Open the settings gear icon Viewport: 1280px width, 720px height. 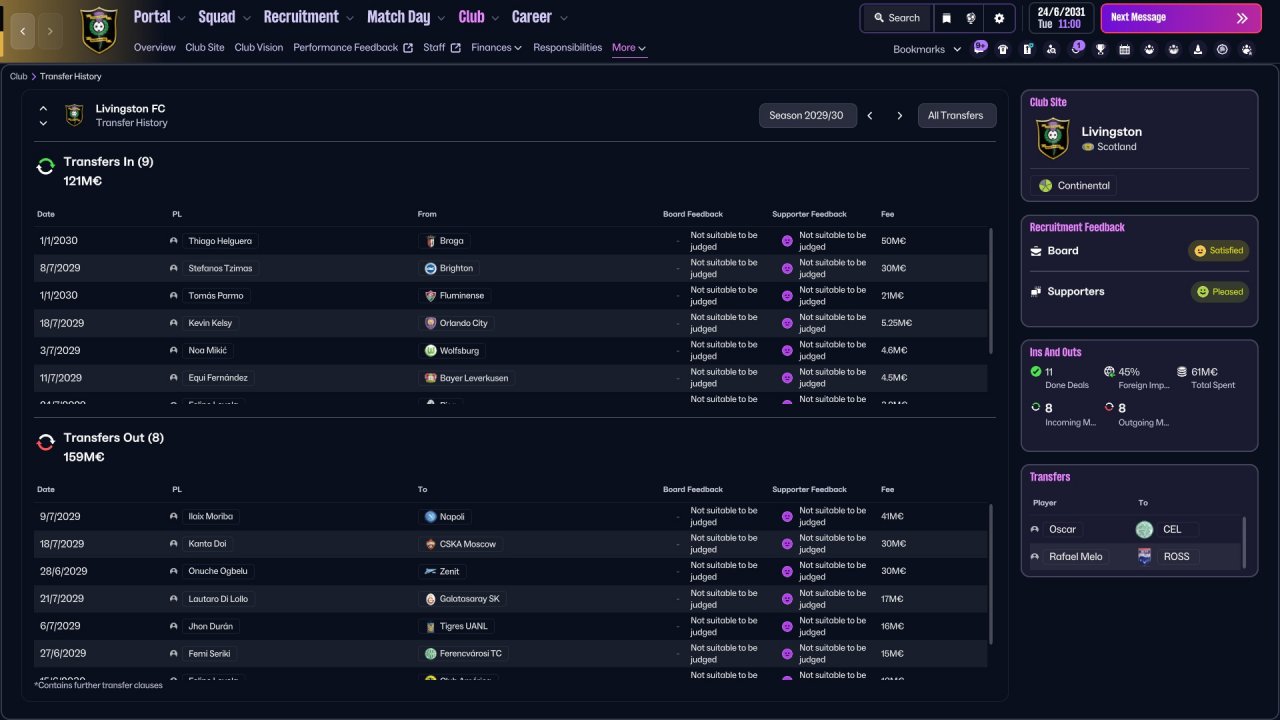tap(999, 18)
